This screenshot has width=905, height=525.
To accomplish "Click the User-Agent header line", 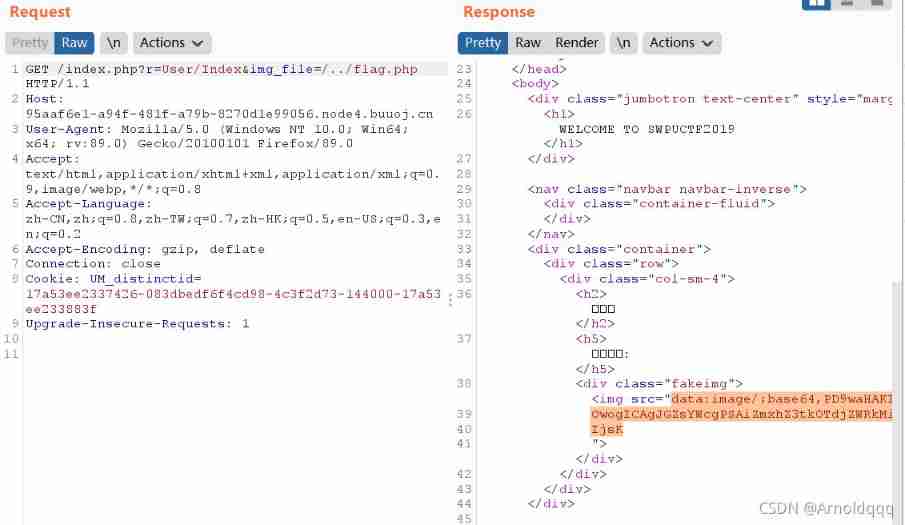I will coord(216,129).
